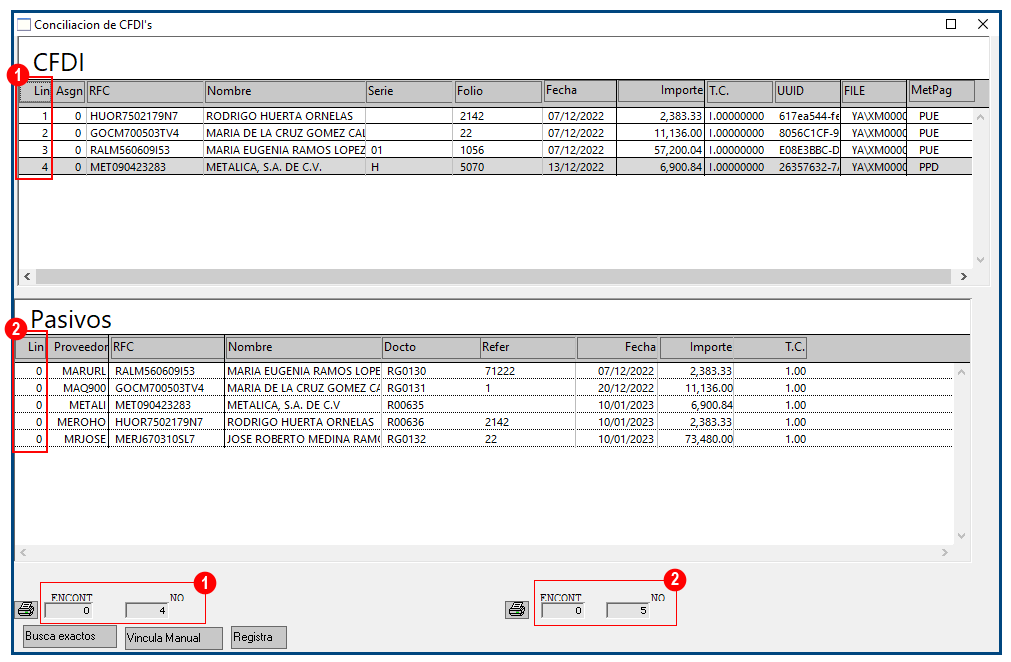Viewport: 1011px width, 662px height.
Task: Click the Docto column header in Pasivos
Action: [x=429, y=348]
